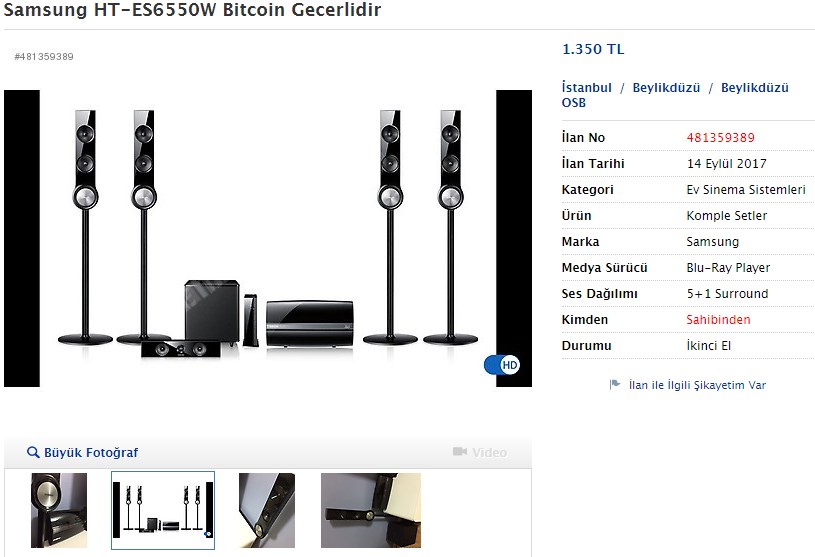Open İlan ile İlgili Şikayetim Var link

697,385
